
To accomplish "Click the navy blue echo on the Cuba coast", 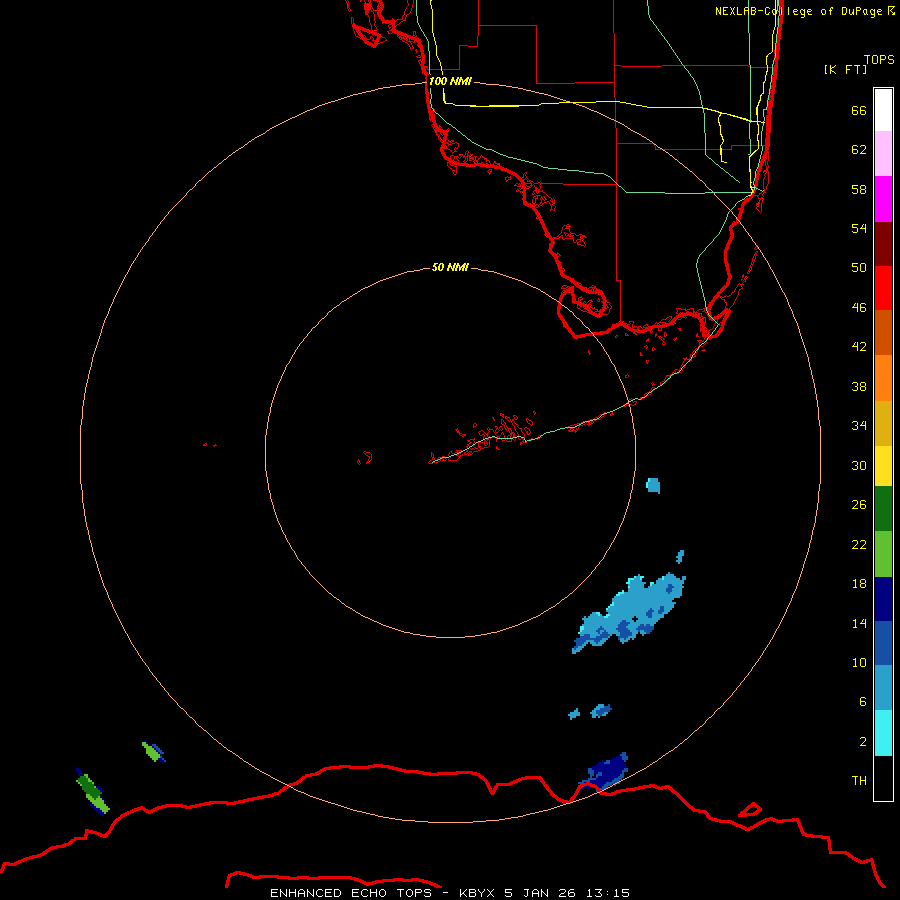I will [605, 773].
